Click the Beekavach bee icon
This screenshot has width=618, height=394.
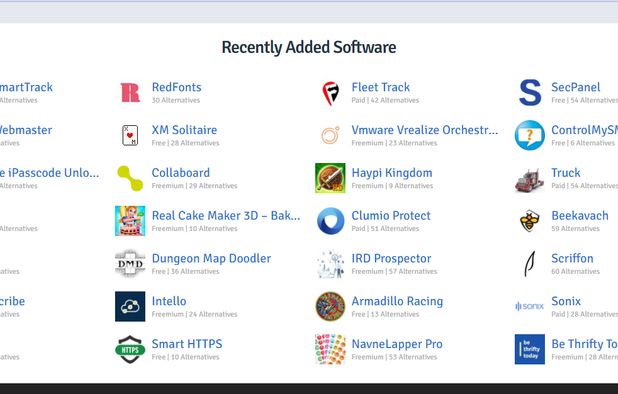point(530,221)
